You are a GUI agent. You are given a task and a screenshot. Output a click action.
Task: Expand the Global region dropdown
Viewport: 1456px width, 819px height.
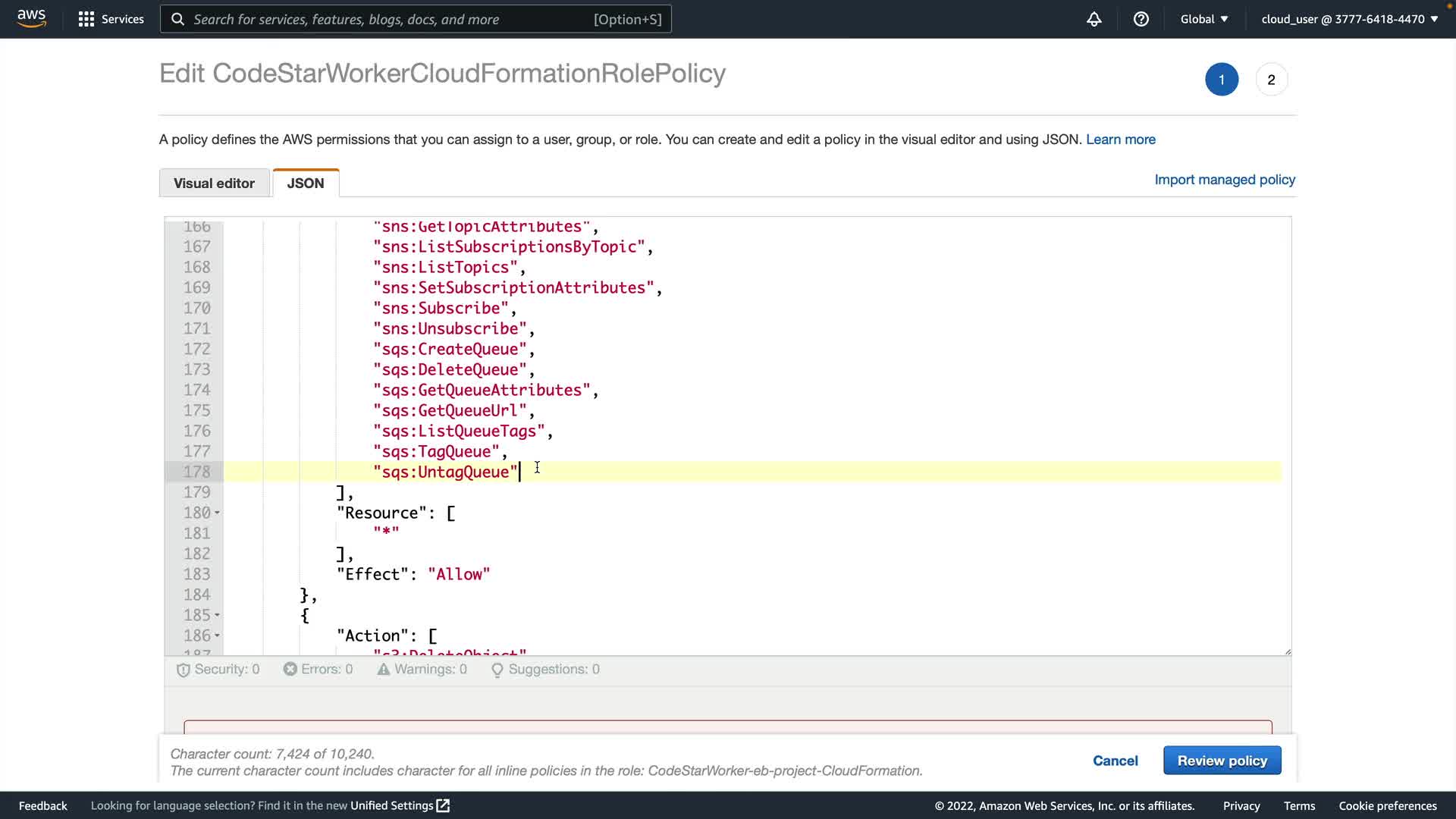coord(1203,19)
